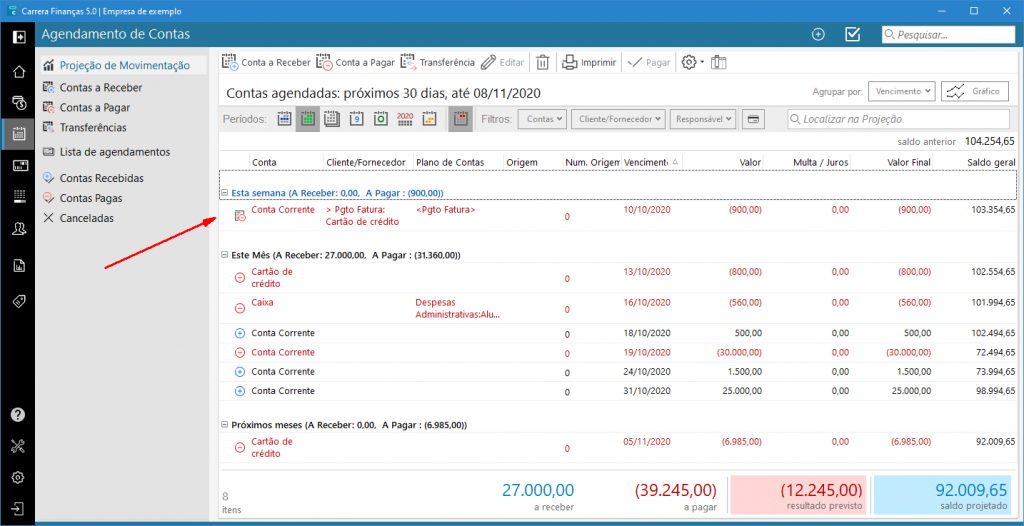Open the Vencimento group-by dropdown
1024x526 pixels.
tap(901, 91)
